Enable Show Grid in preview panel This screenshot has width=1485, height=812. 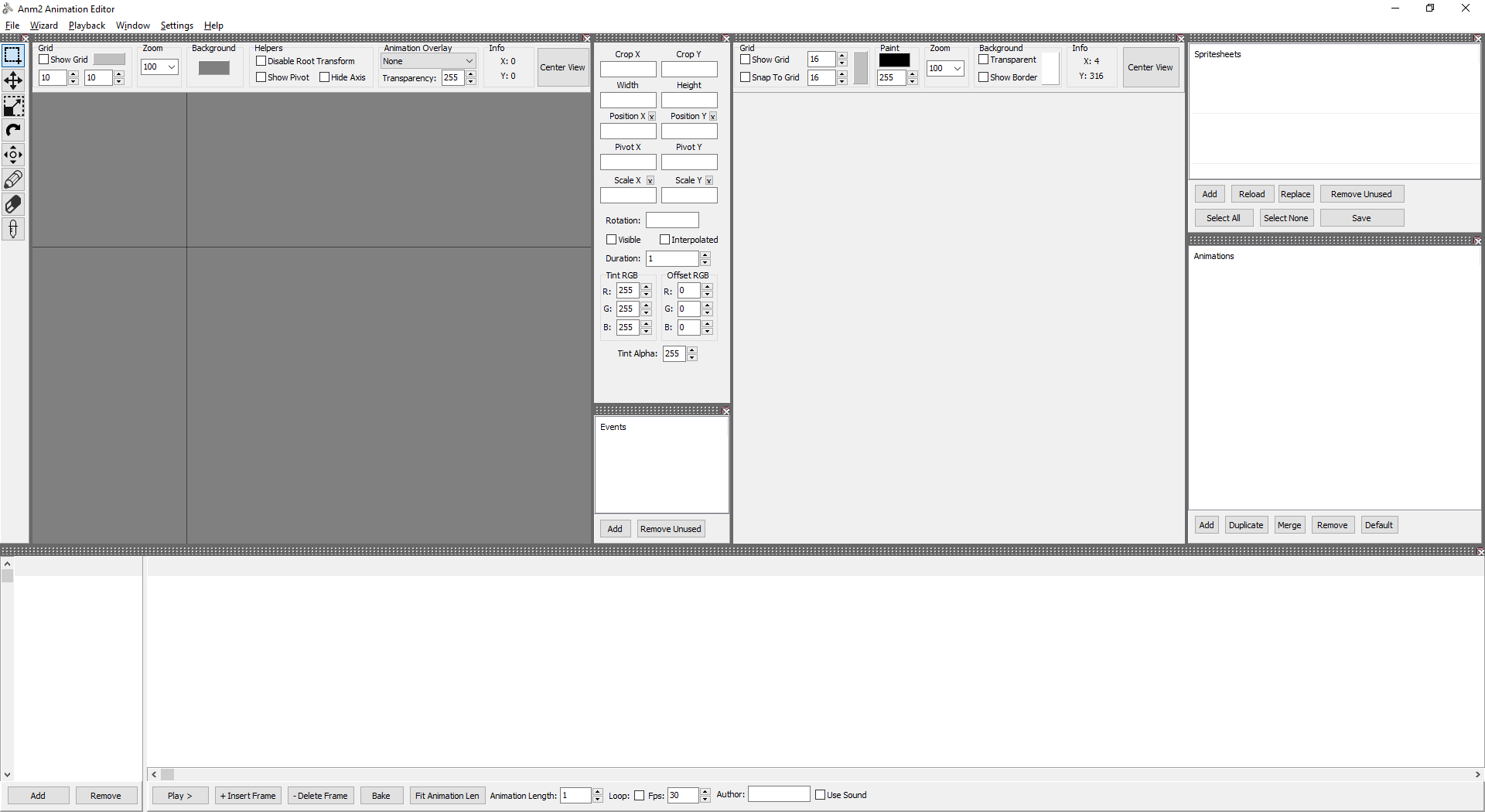[44, 60]
